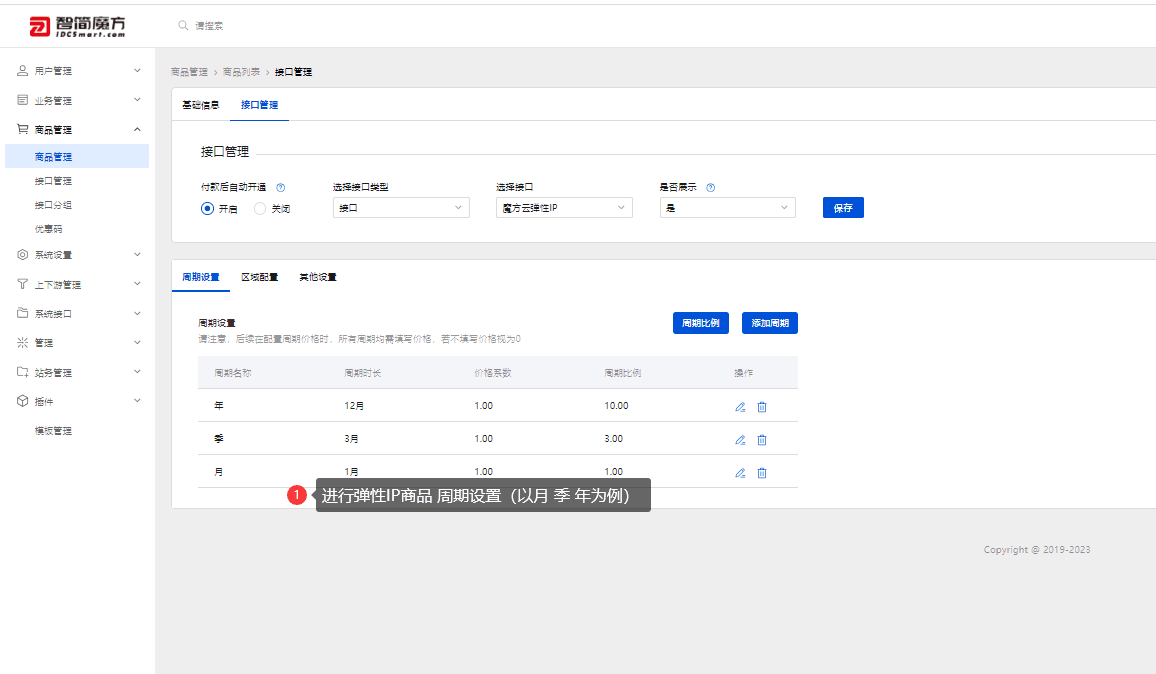Expand 上下游管理 using its chevron
Image resolution: width=1156 pixels, height=674 pixels.
click(137, 284)
